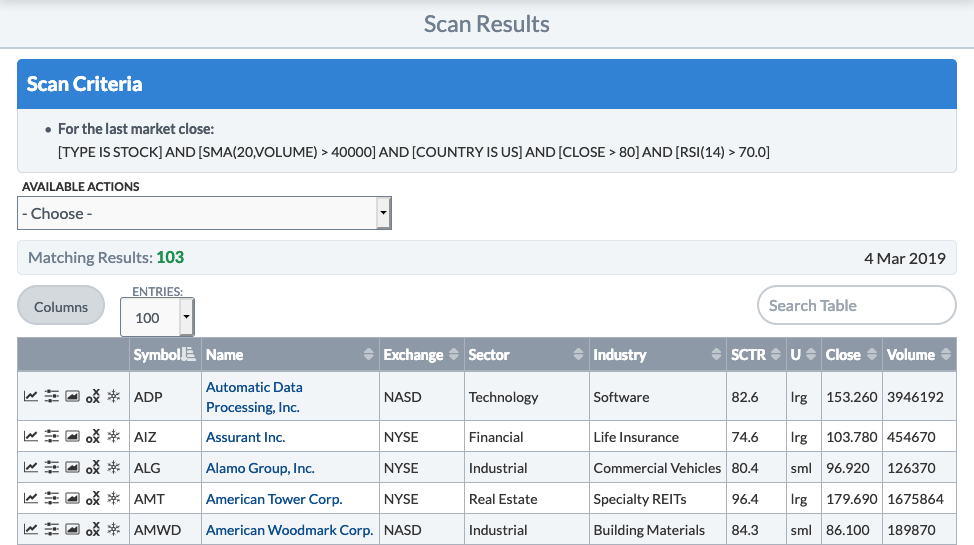Click the sliders settings icon for ALG
The height and width of the screenshot is (545, 974).
(52, 468)
